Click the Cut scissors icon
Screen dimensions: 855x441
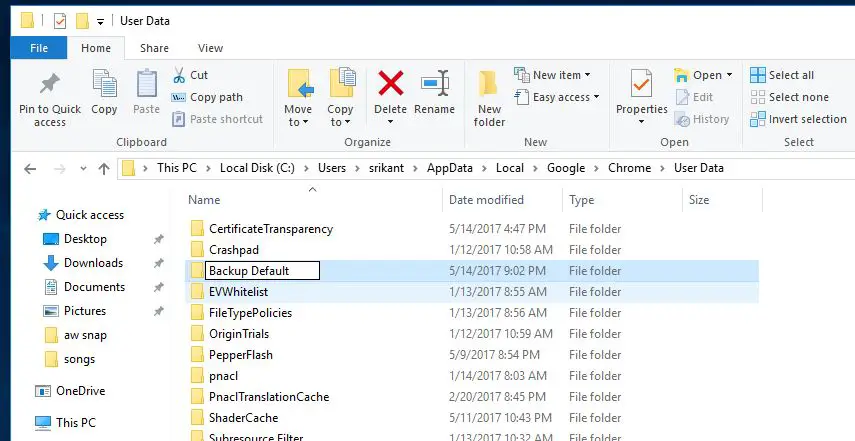[x=178, y=75]
